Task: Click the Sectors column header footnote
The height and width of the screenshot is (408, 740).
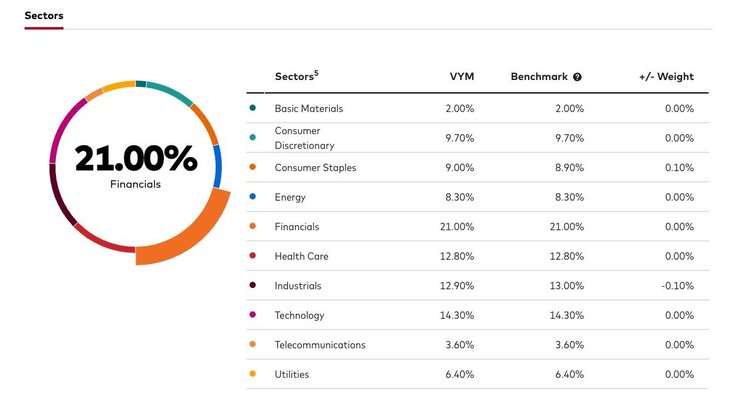Action: tap(317, 72)
